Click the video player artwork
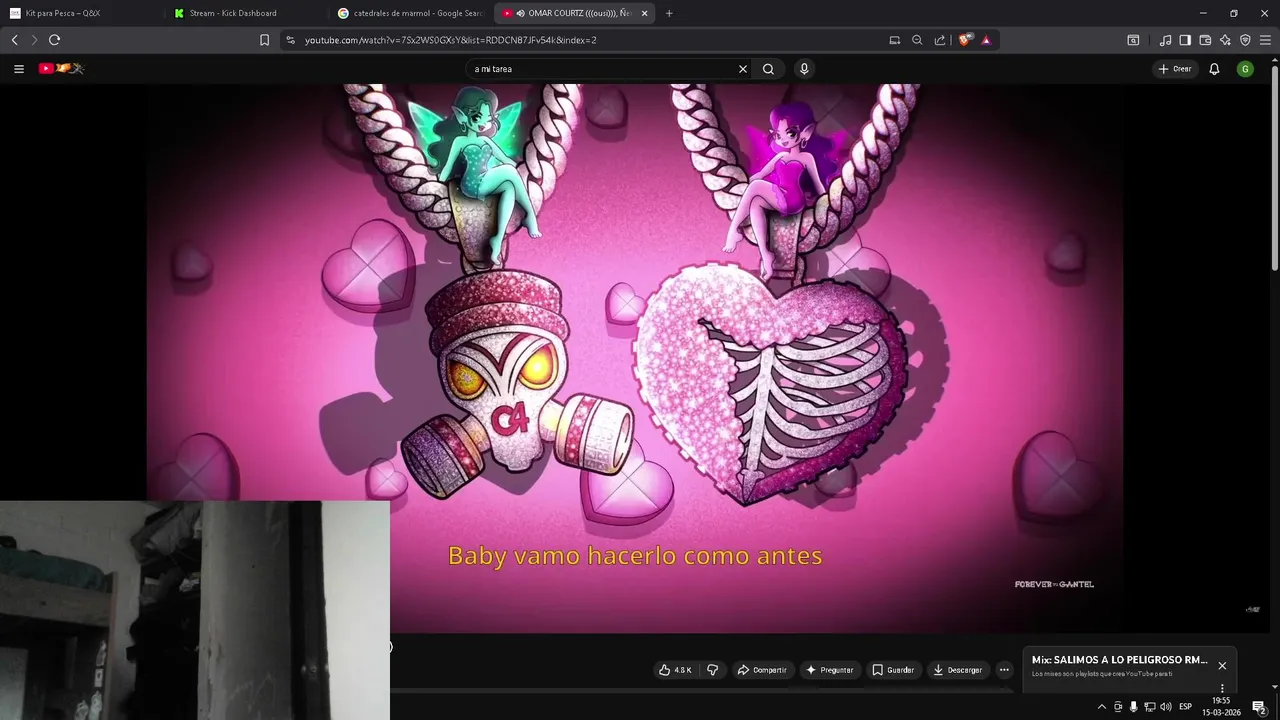1280x720 pixels. pos(634,358)
